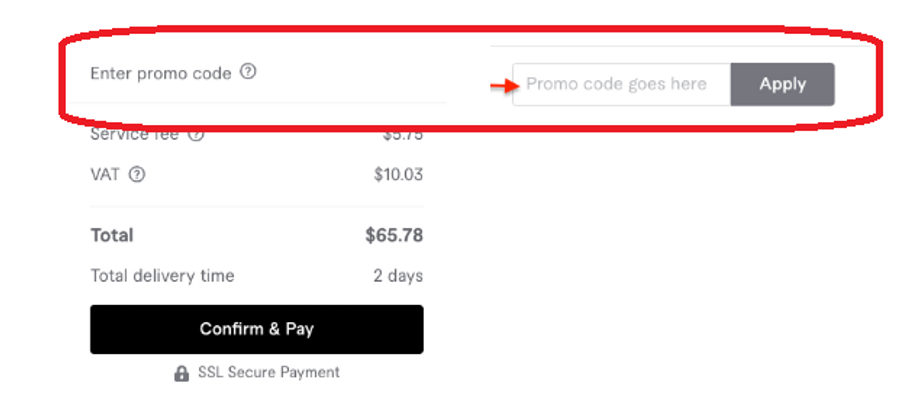
Task: Click the VAT label
Action: point(105,175)
